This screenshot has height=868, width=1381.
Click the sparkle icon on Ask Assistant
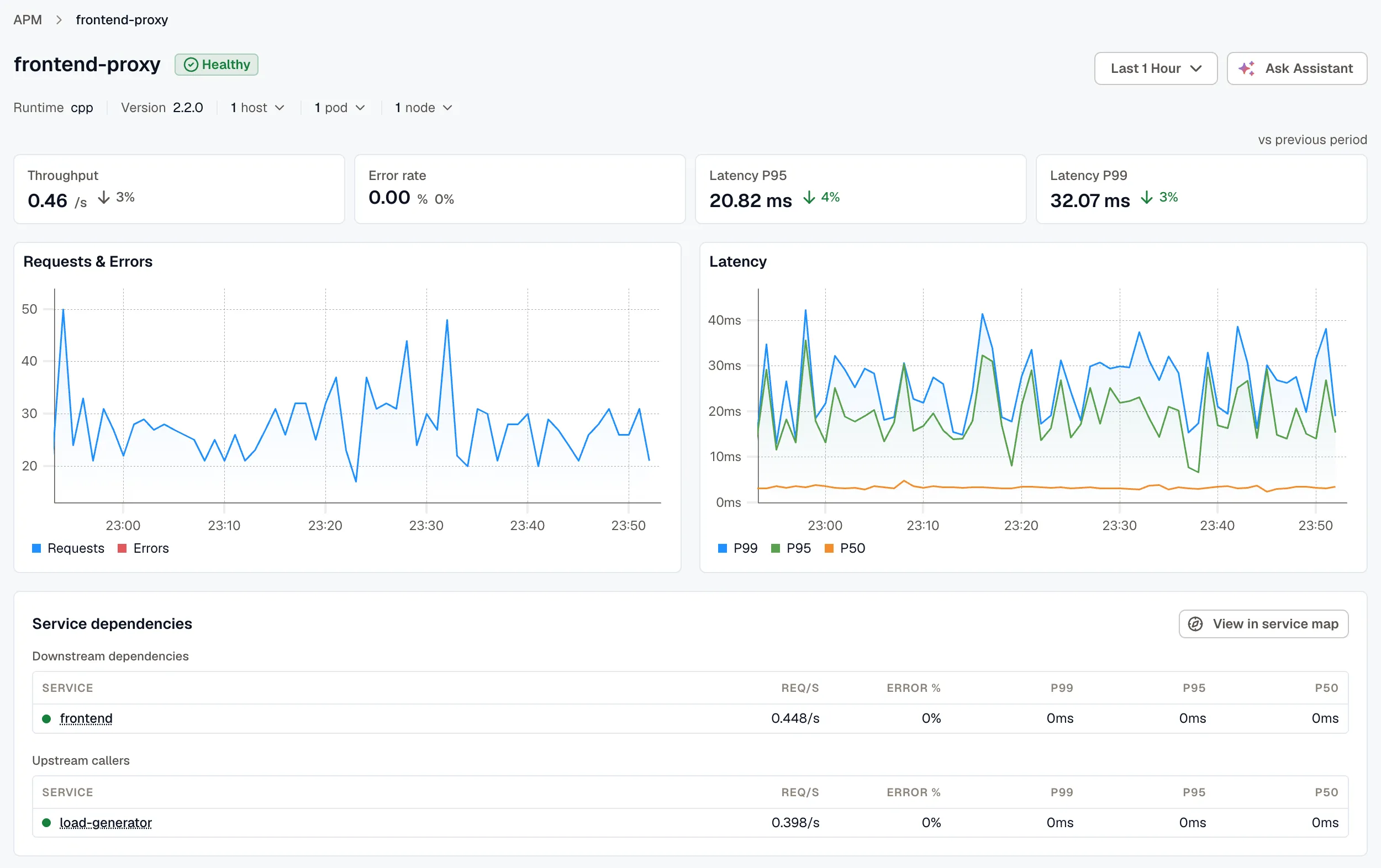pyautogui.click(x=1246, y=68)
